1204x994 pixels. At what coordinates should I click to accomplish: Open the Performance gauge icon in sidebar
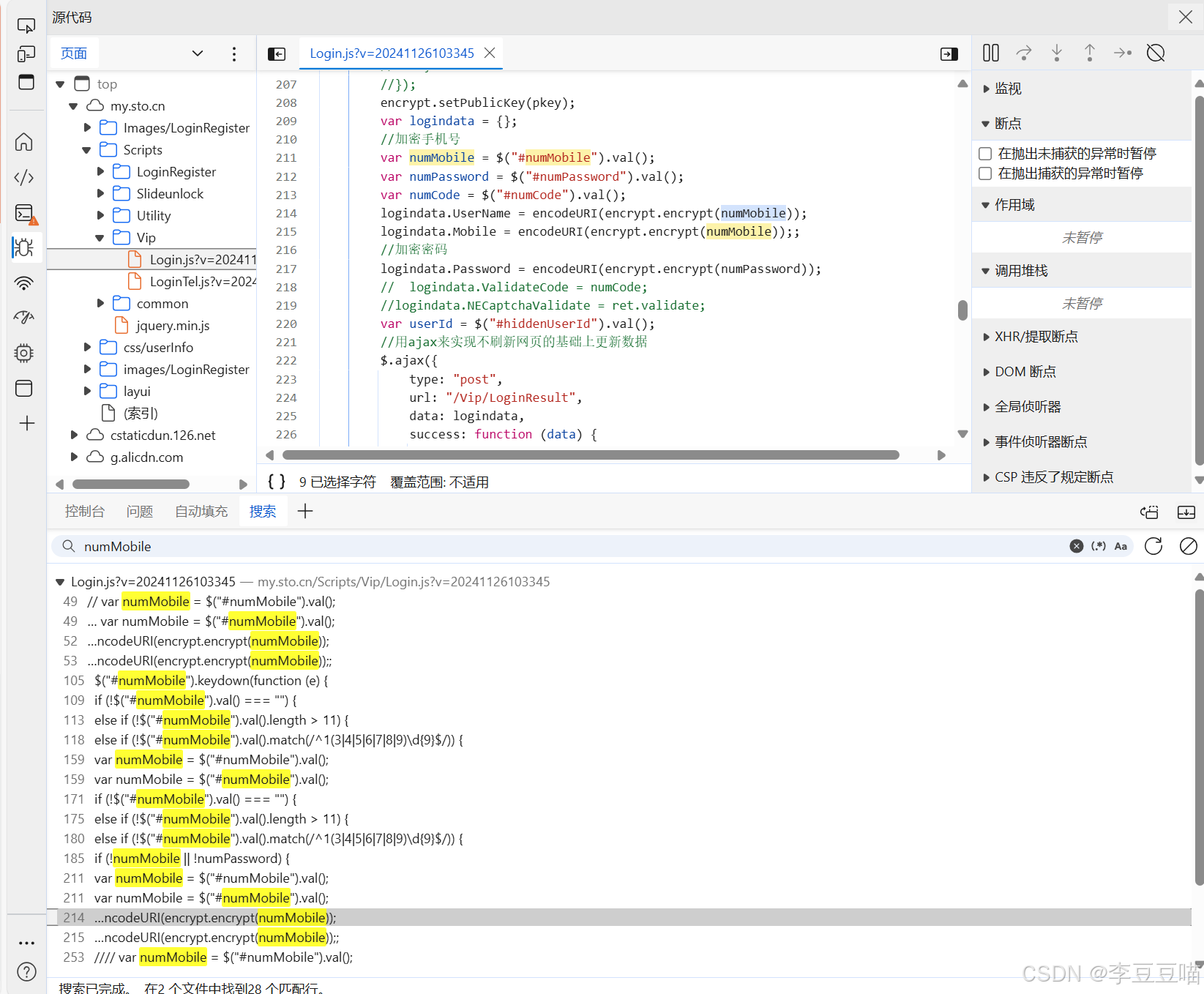24,318
